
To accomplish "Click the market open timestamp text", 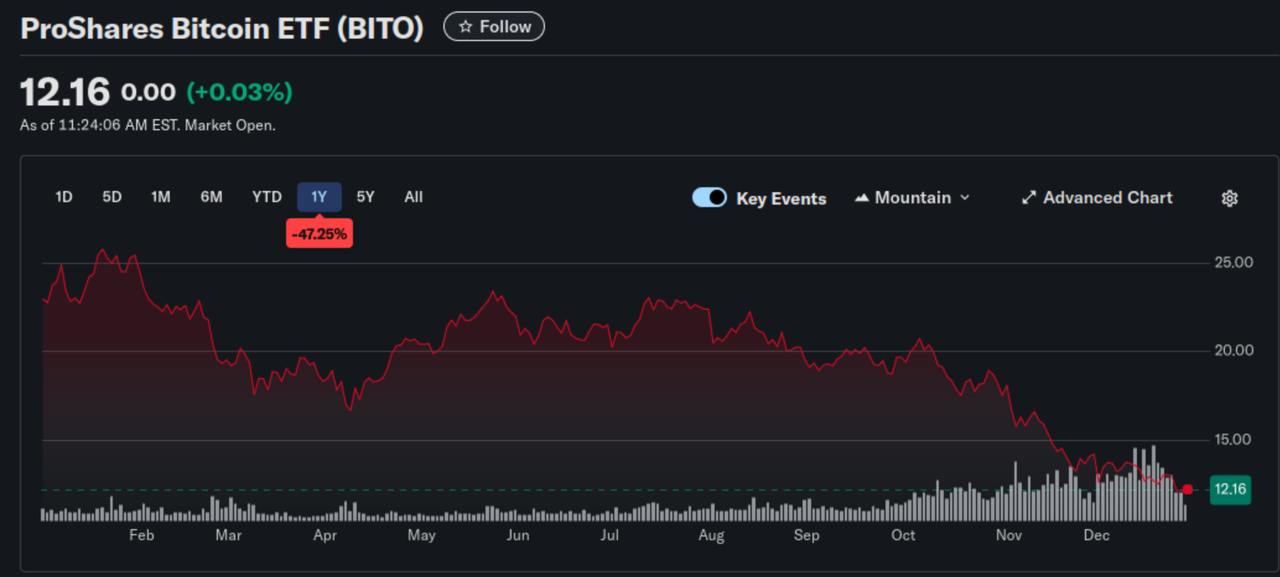I will pos(148,126).
